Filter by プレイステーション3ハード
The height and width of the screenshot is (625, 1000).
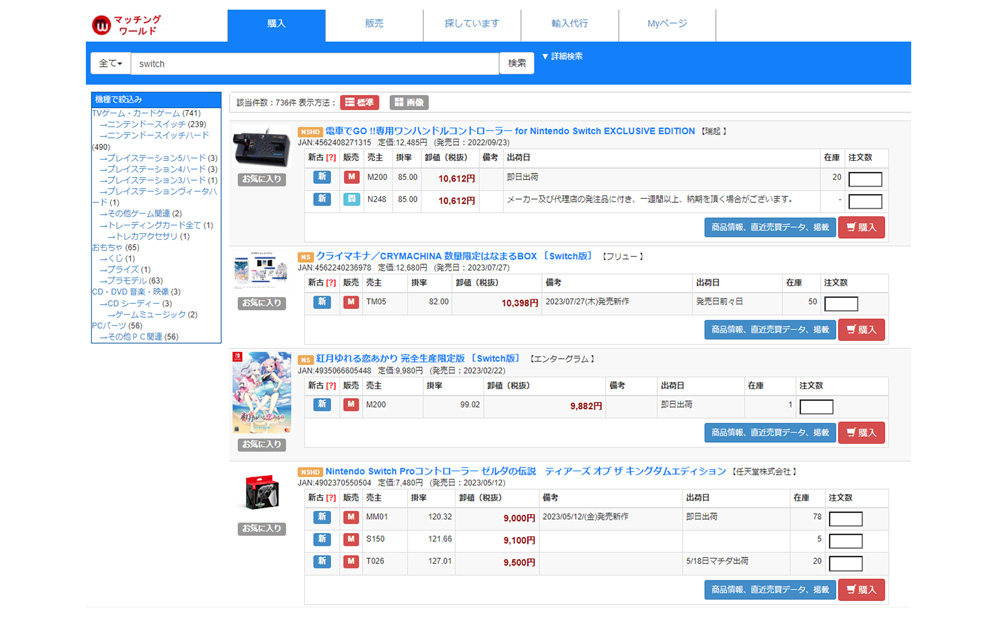point(158,180)
